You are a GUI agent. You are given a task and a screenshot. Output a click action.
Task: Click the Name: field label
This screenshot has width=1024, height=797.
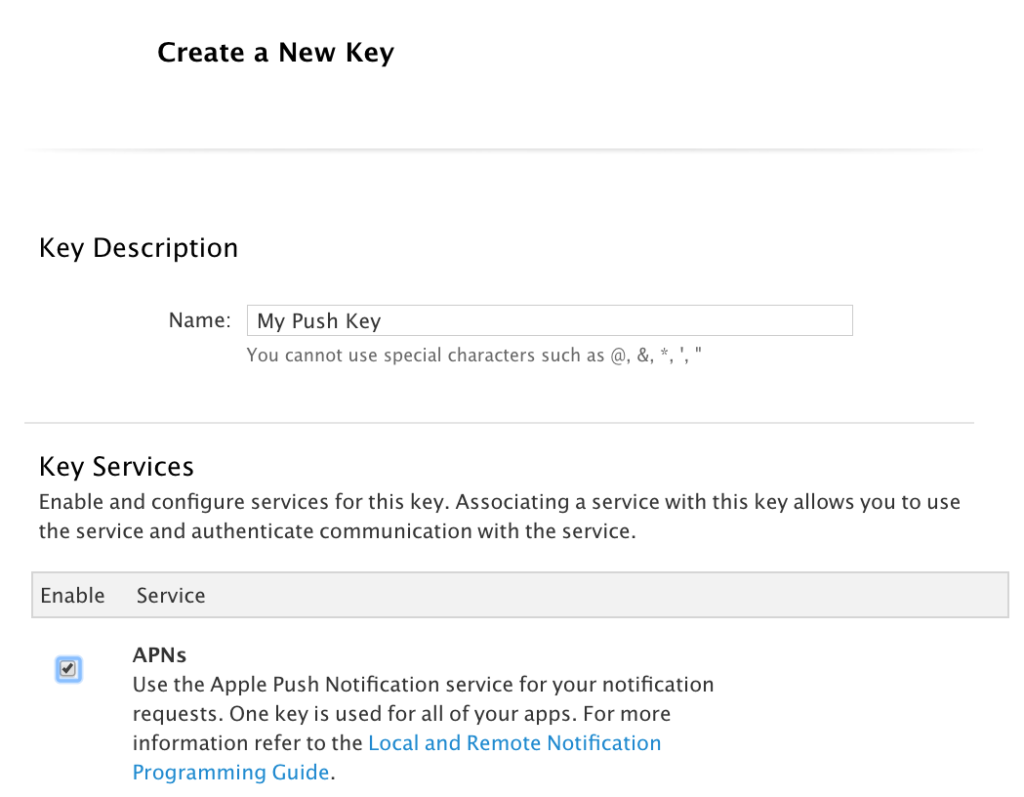point(199,321)
